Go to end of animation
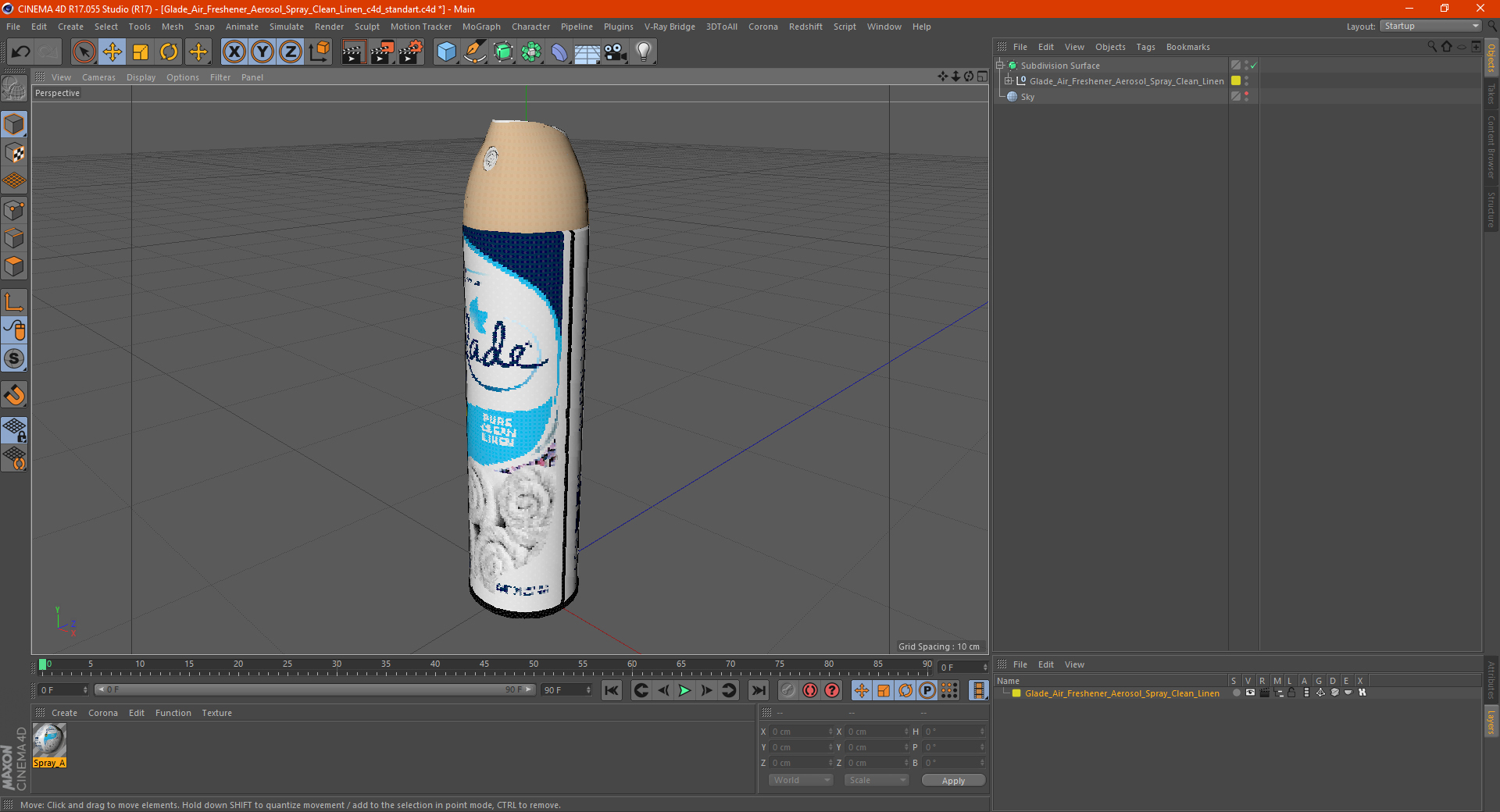 click(x=758, y=690)
